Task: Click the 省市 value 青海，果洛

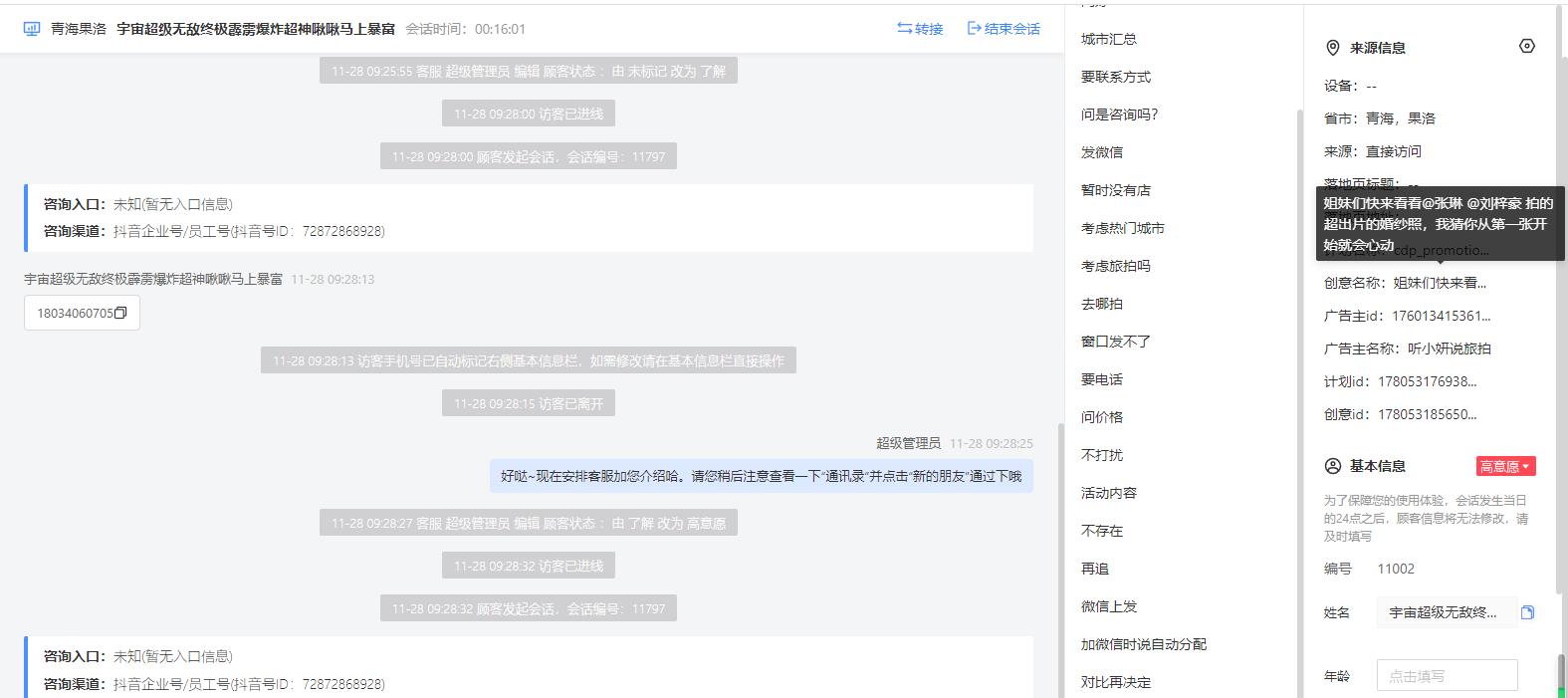Action: (x=1401, y=118)
